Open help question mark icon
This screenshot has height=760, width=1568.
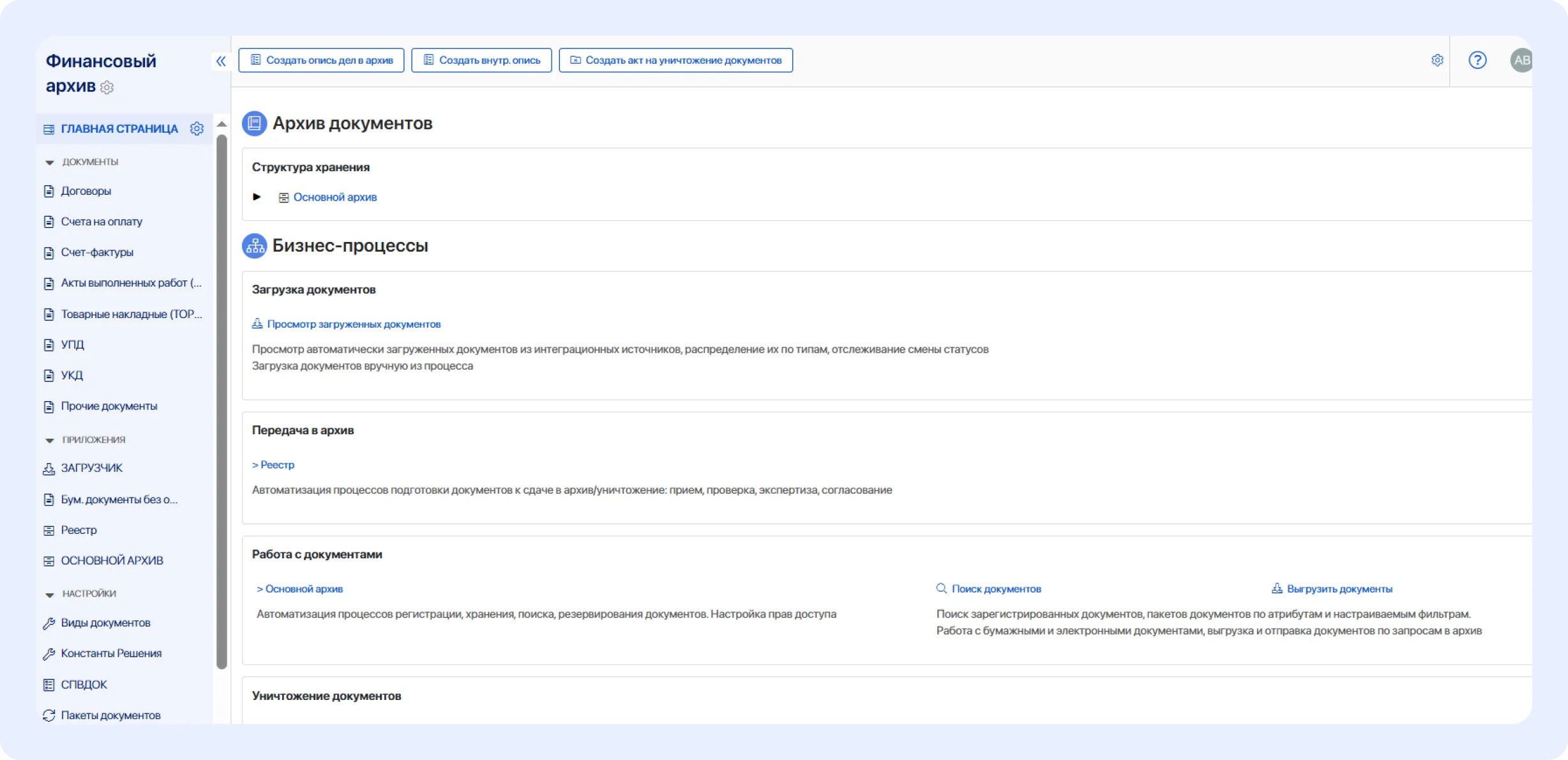(1477, 60)
